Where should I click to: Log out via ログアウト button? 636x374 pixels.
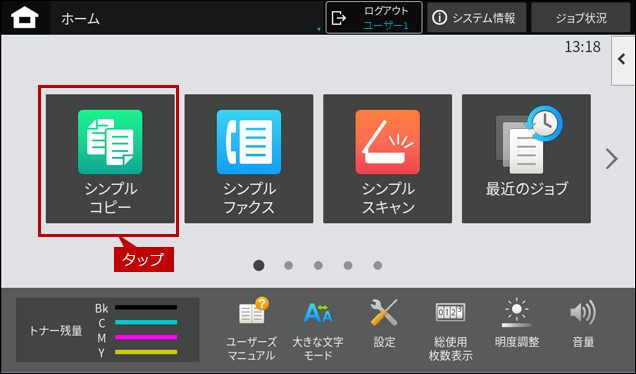(374, 17)
